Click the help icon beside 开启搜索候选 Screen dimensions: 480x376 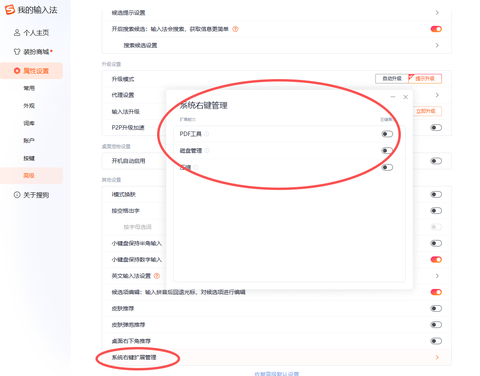point(235,29)
